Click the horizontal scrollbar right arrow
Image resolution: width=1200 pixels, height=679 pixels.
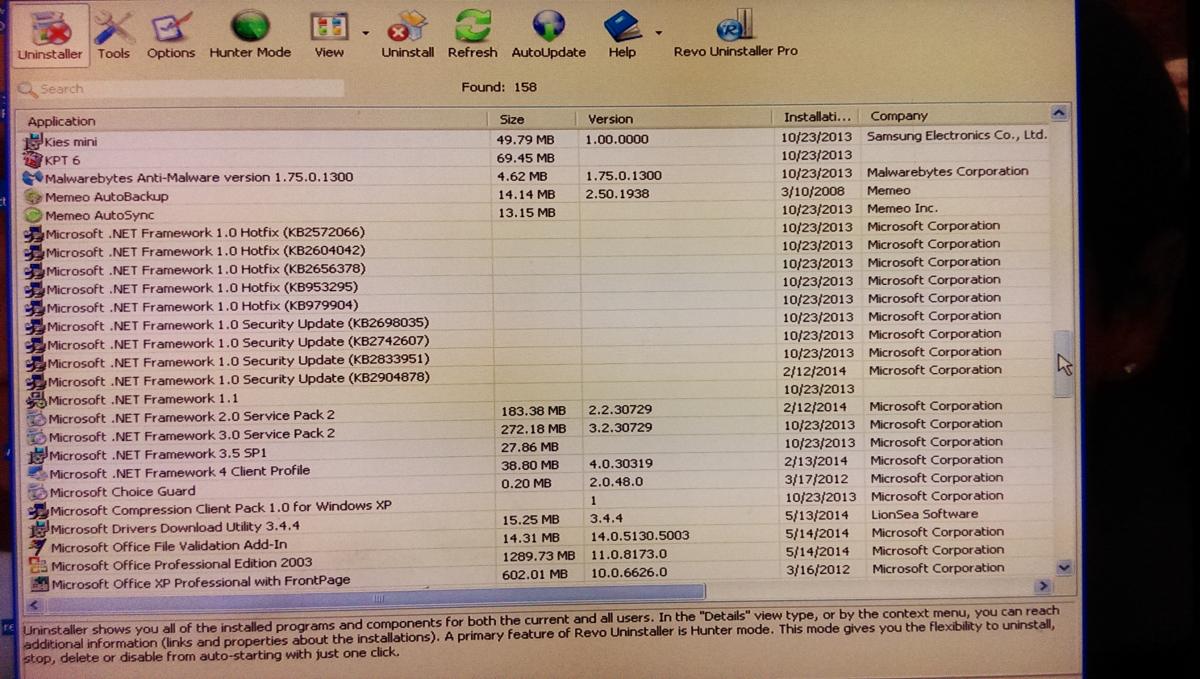coord(1044,586)
